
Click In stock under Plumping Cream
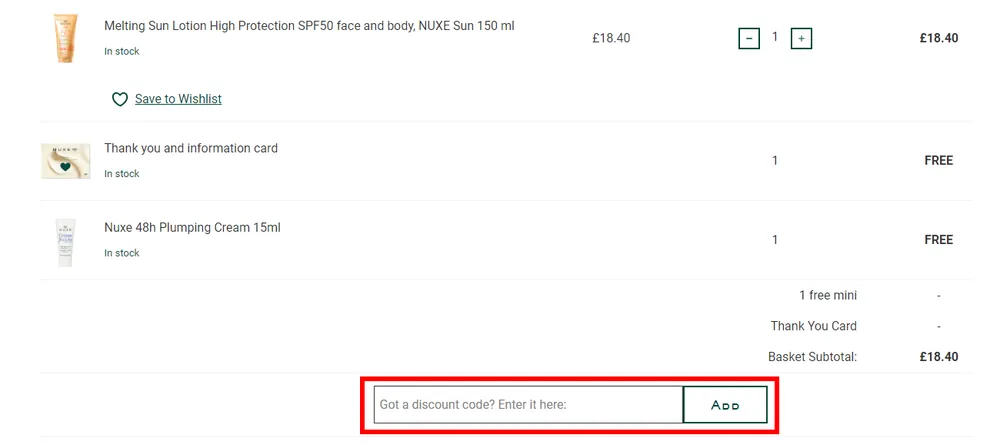[122, 253]
